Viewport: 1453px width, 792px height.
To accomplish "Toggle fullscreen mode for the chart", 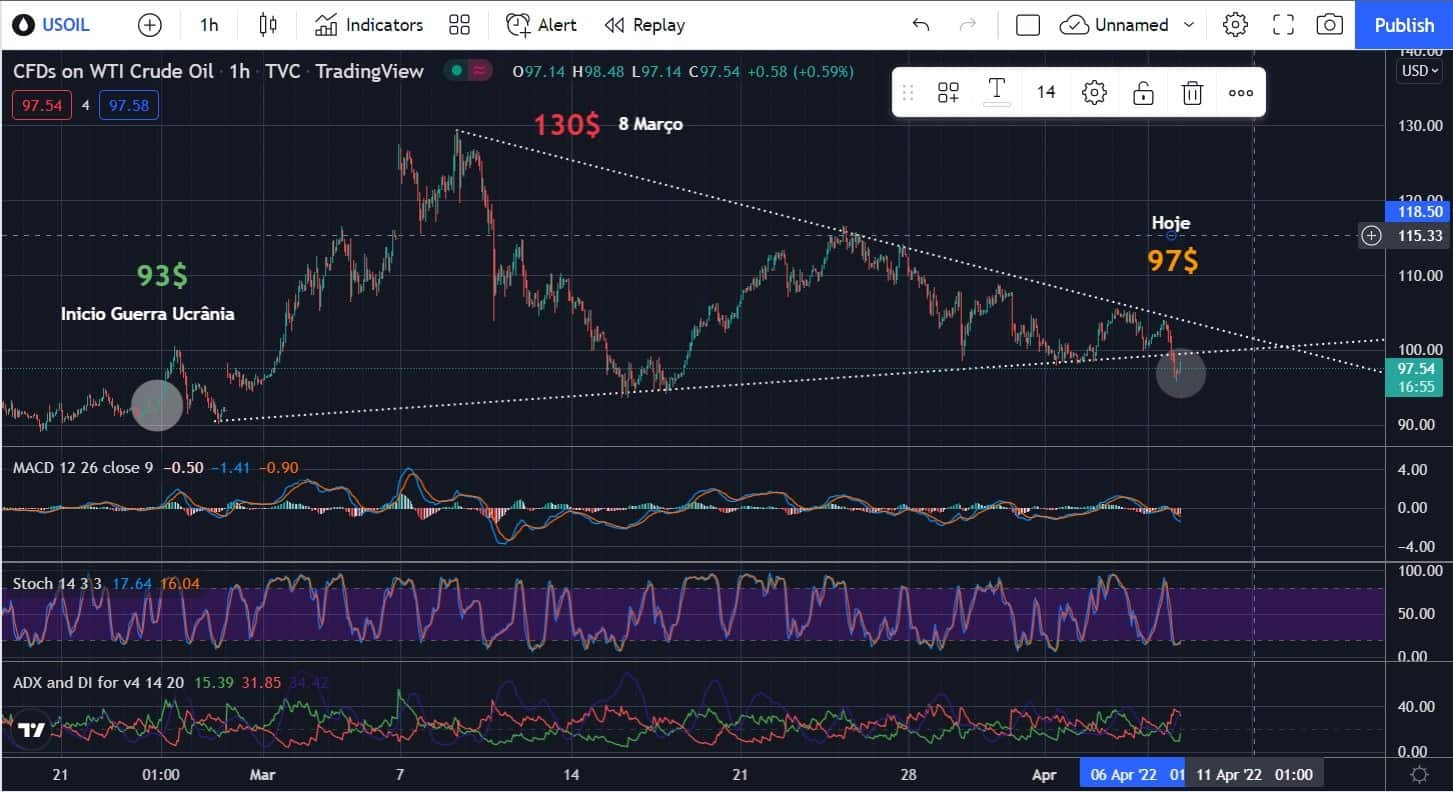I will click(x=1283, y=25).
